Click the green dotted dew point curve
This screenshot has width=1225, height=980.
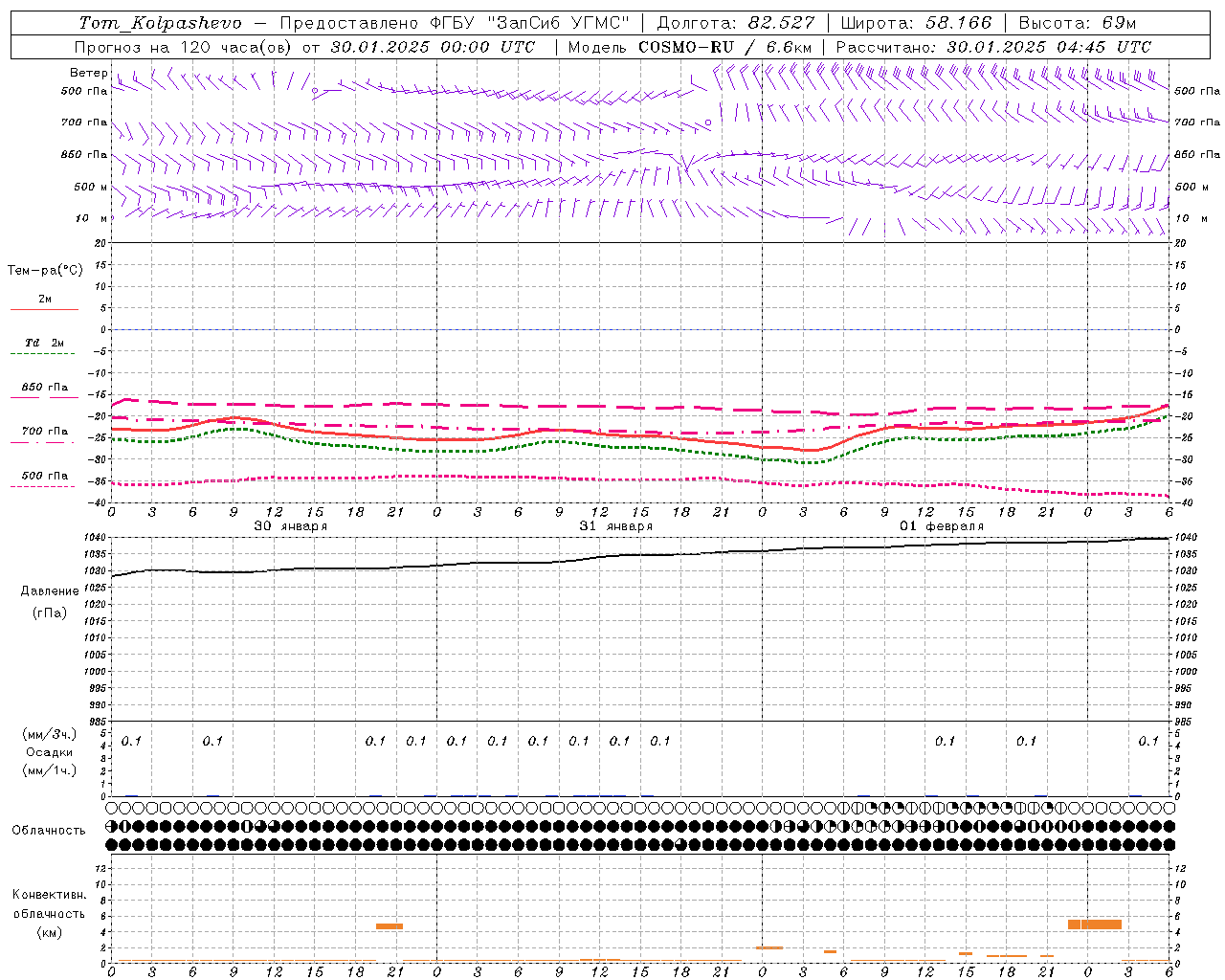640,447
